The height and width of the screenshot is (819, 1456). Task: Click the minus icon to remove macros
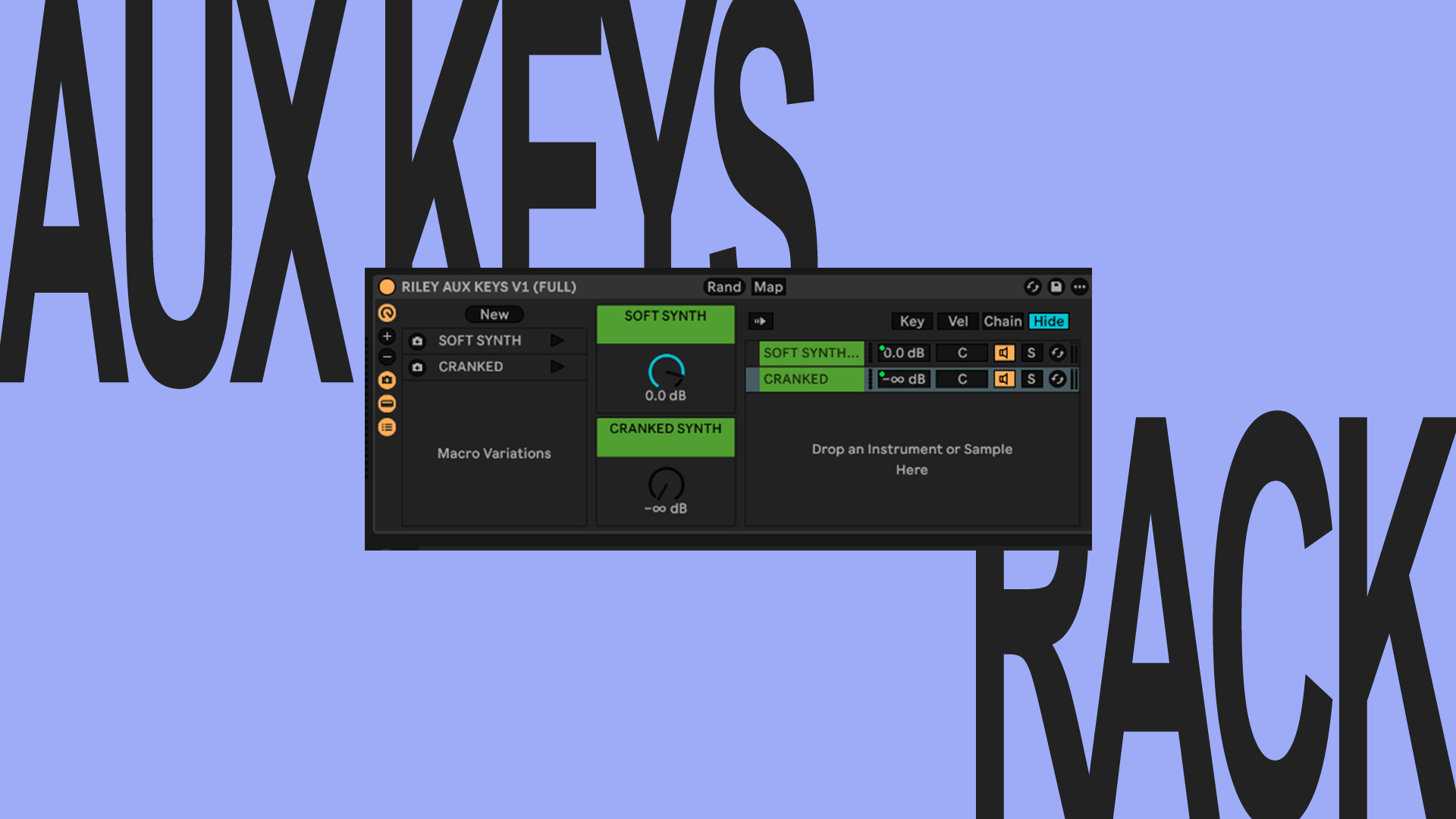(387, 357)
